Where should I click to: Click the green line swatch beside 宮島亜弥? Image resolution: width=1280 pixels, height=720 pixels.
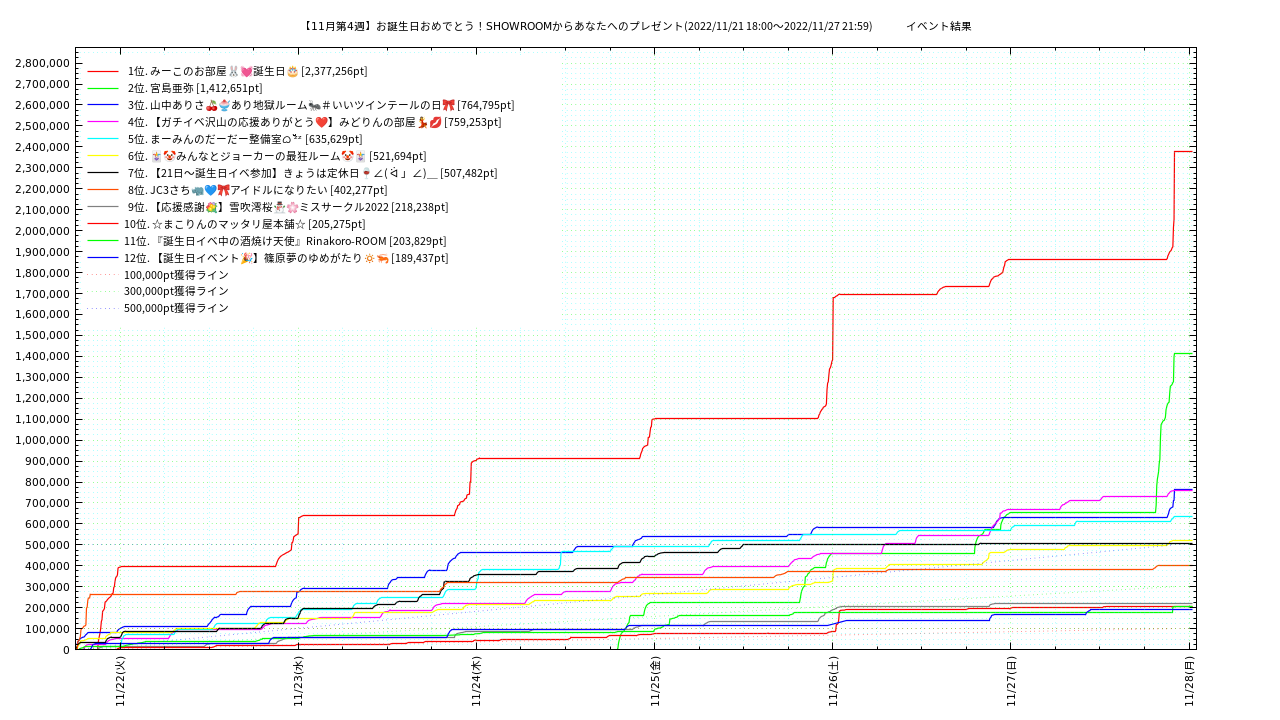[103, 89]
